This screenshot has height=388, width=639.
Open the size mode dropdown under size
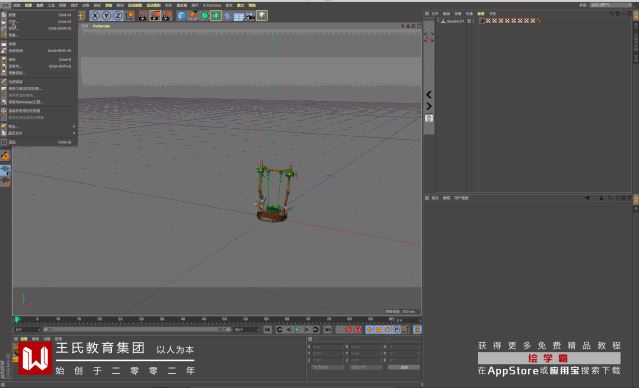pyautogui.click(x=366, y=367)
